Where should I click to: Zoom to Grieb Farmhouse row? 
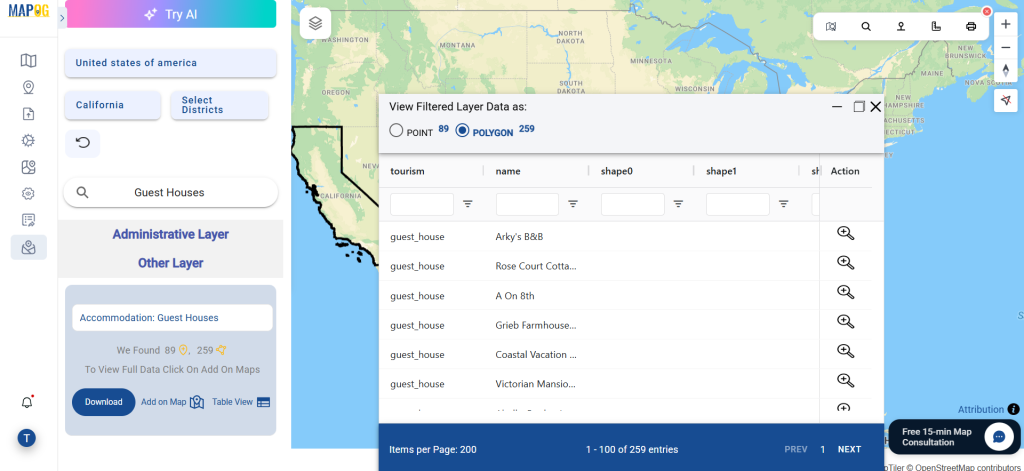(846, 321)
